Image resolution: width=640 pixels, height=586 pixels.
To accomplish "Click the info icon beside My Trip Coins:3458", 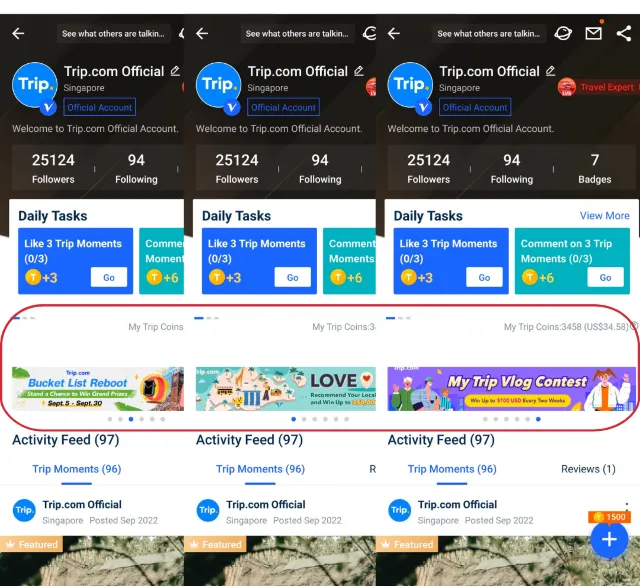I will pos(635,326).
